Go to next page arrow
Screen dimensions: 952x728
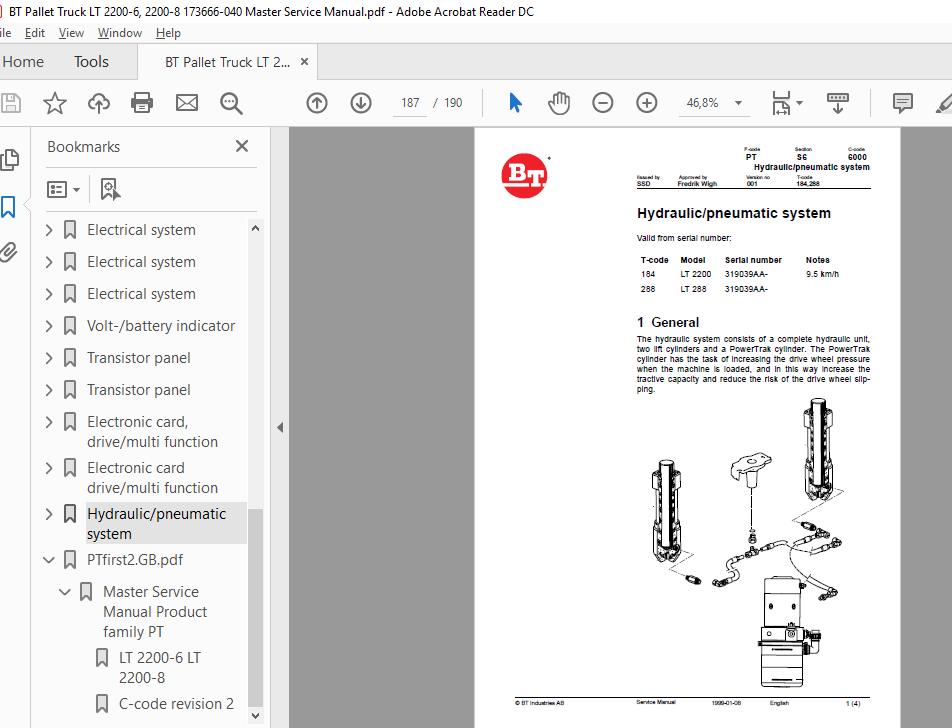point(361,103)
